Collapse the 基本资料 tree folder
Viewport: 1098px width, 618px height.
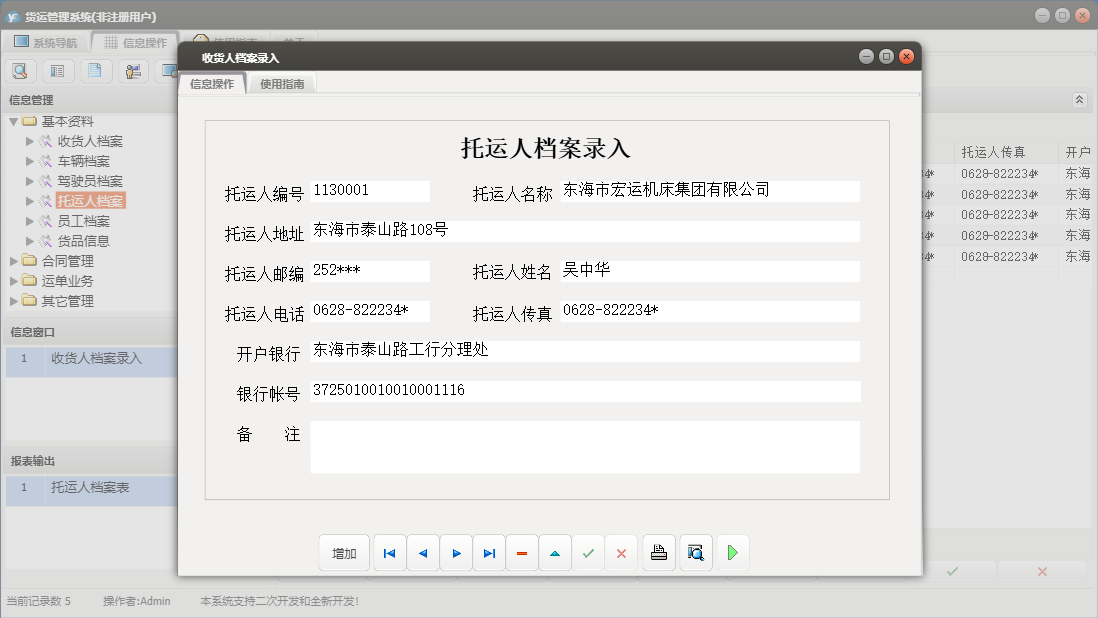tap(14, 121)
